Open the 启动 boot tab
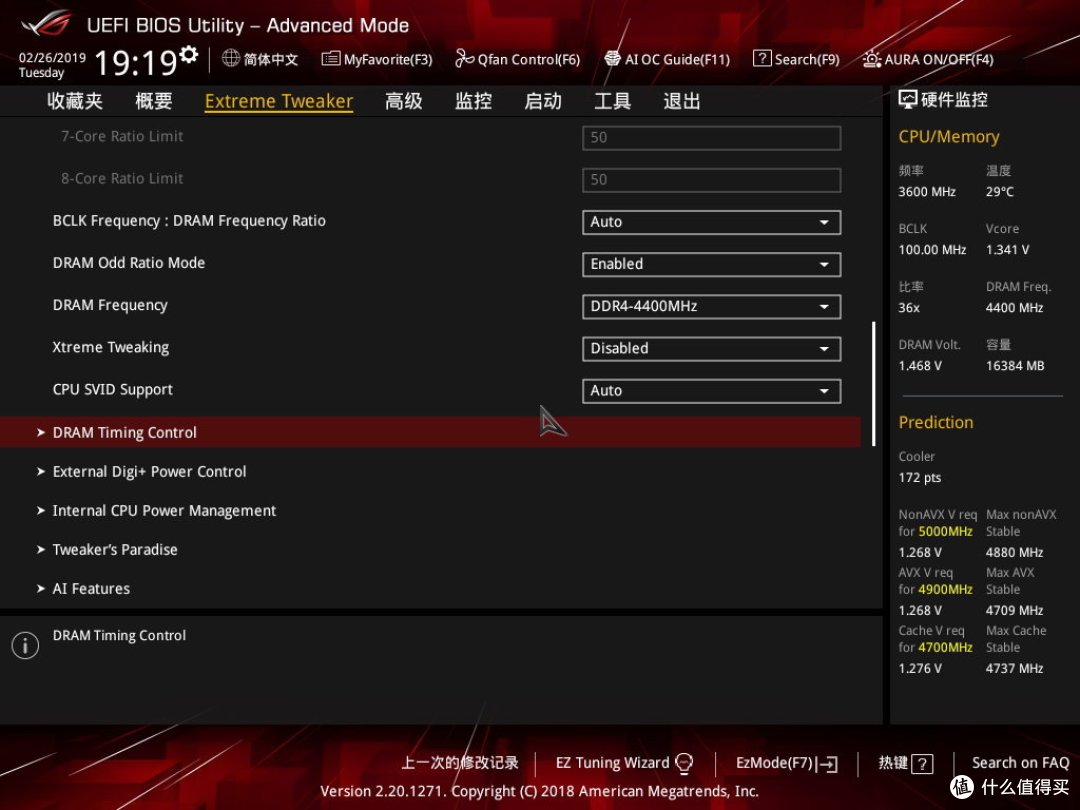 tap(543, 101)
